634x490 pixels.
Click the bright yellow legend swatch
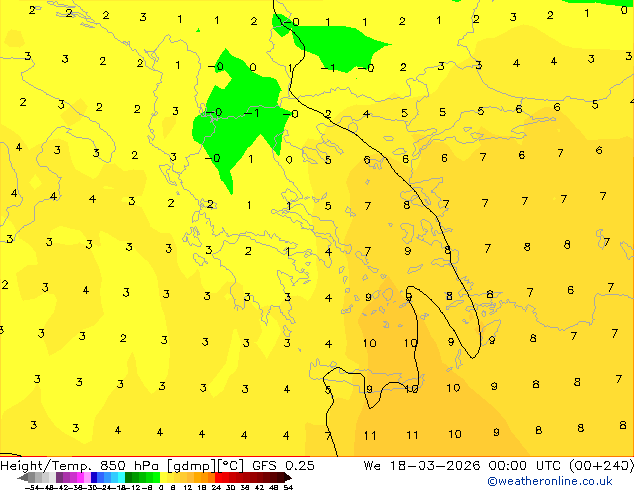163,477
